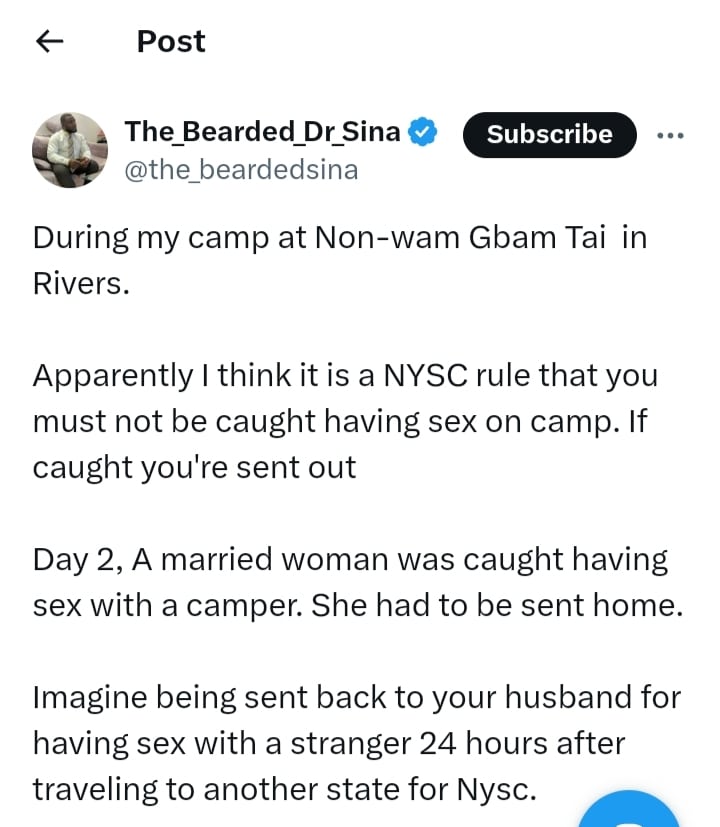Open The_Bearded_Dr_Sina's profile picture
Viewport: 720px width, 827px height.
[70, 150]
